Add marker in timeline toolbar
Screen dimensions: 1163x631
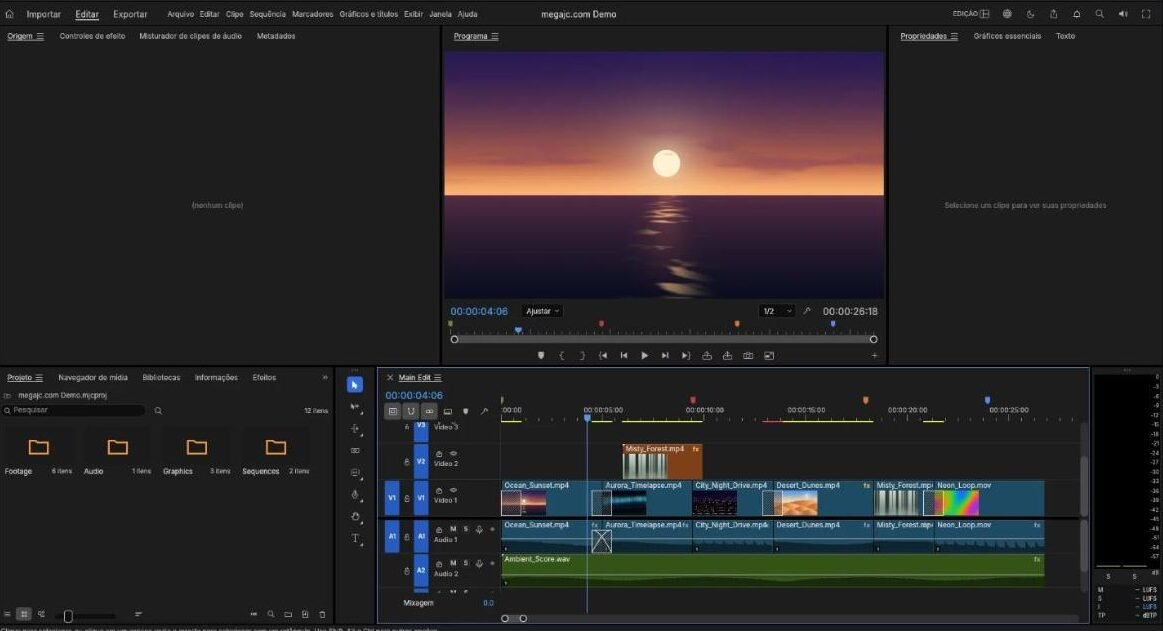[x=466, y=411]
